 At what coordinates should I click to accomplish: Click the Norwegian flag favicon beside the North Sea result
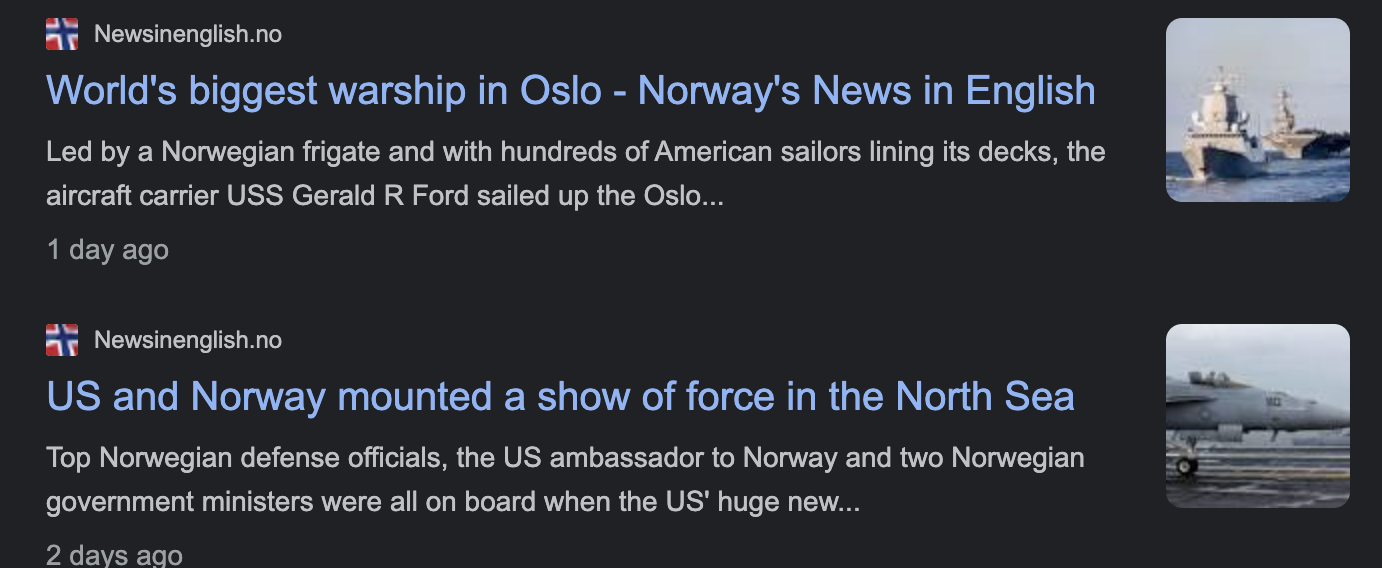pos(62,340)
